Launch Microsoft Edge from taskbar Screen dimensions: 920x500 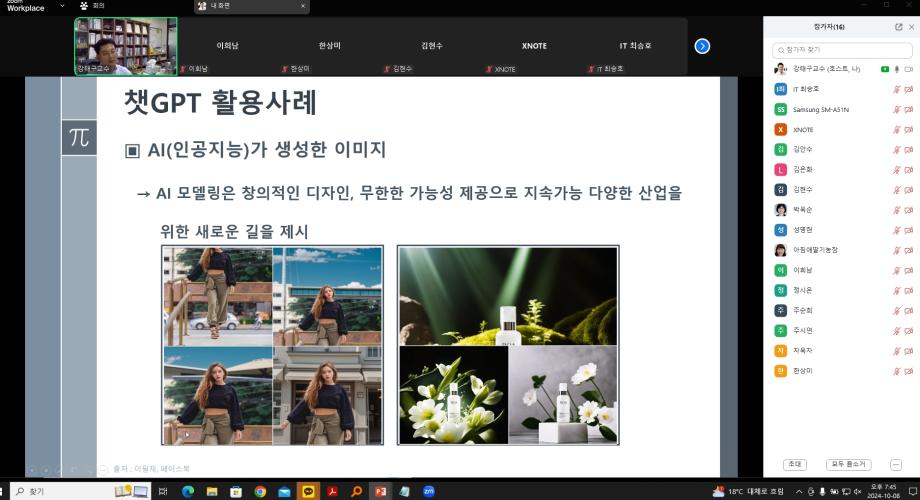(188, 491)
